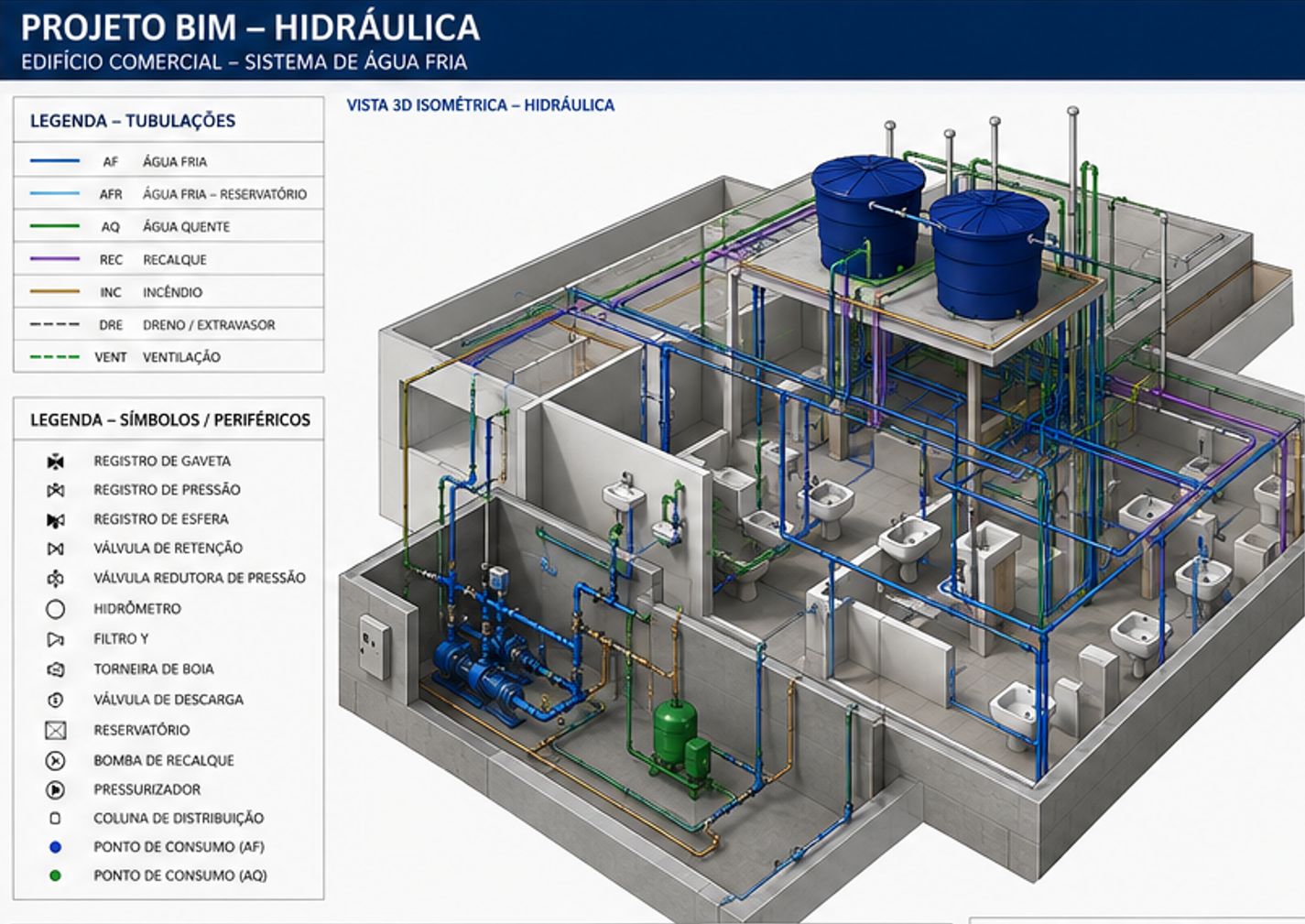Click the Legenda – Símbolos / Periféricos header
The height and width of the screenshot is (924, 1305).
coord(170,420)
